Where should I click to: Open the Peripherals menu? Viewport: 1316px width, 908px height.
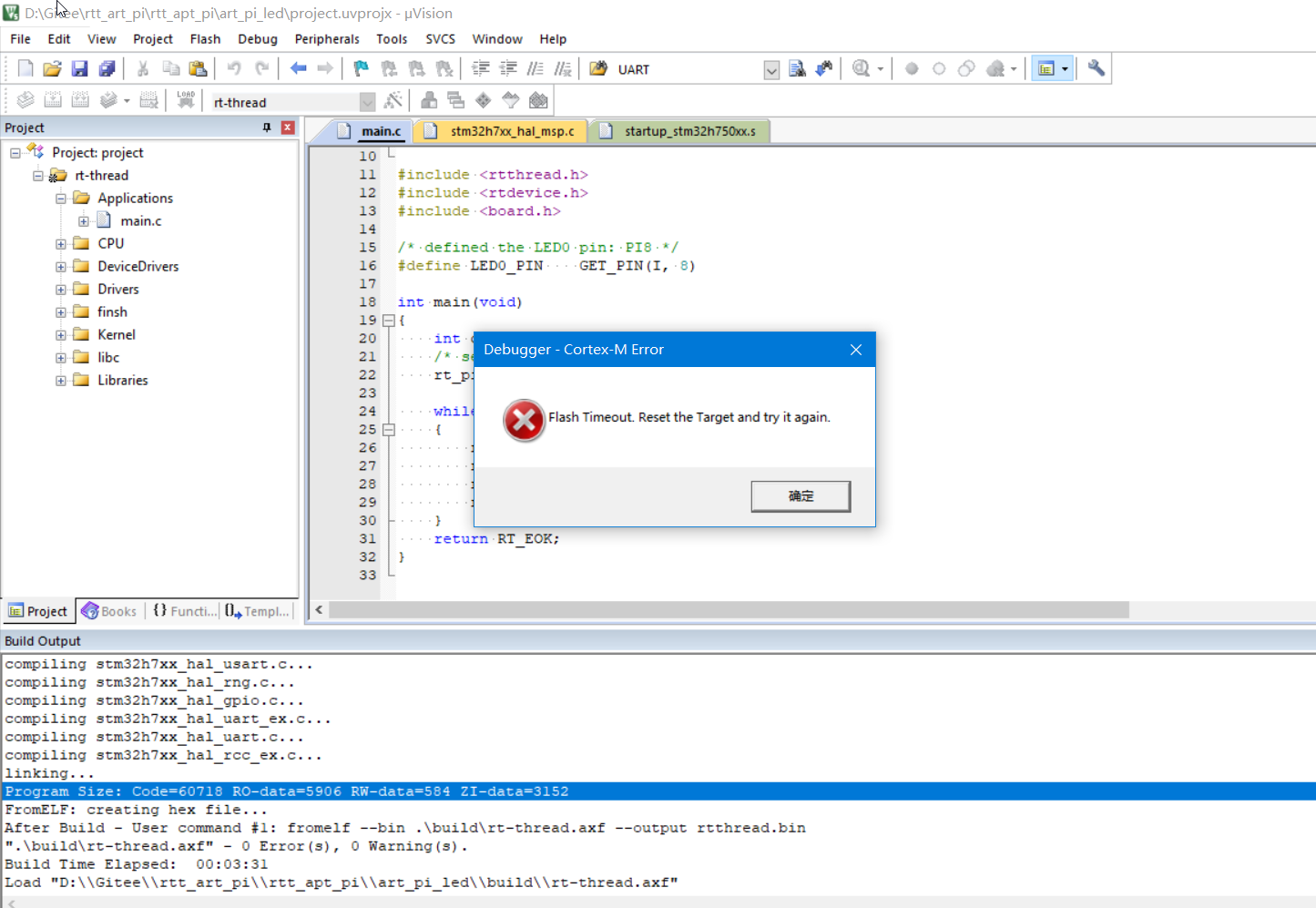click(x=327, y=39)
